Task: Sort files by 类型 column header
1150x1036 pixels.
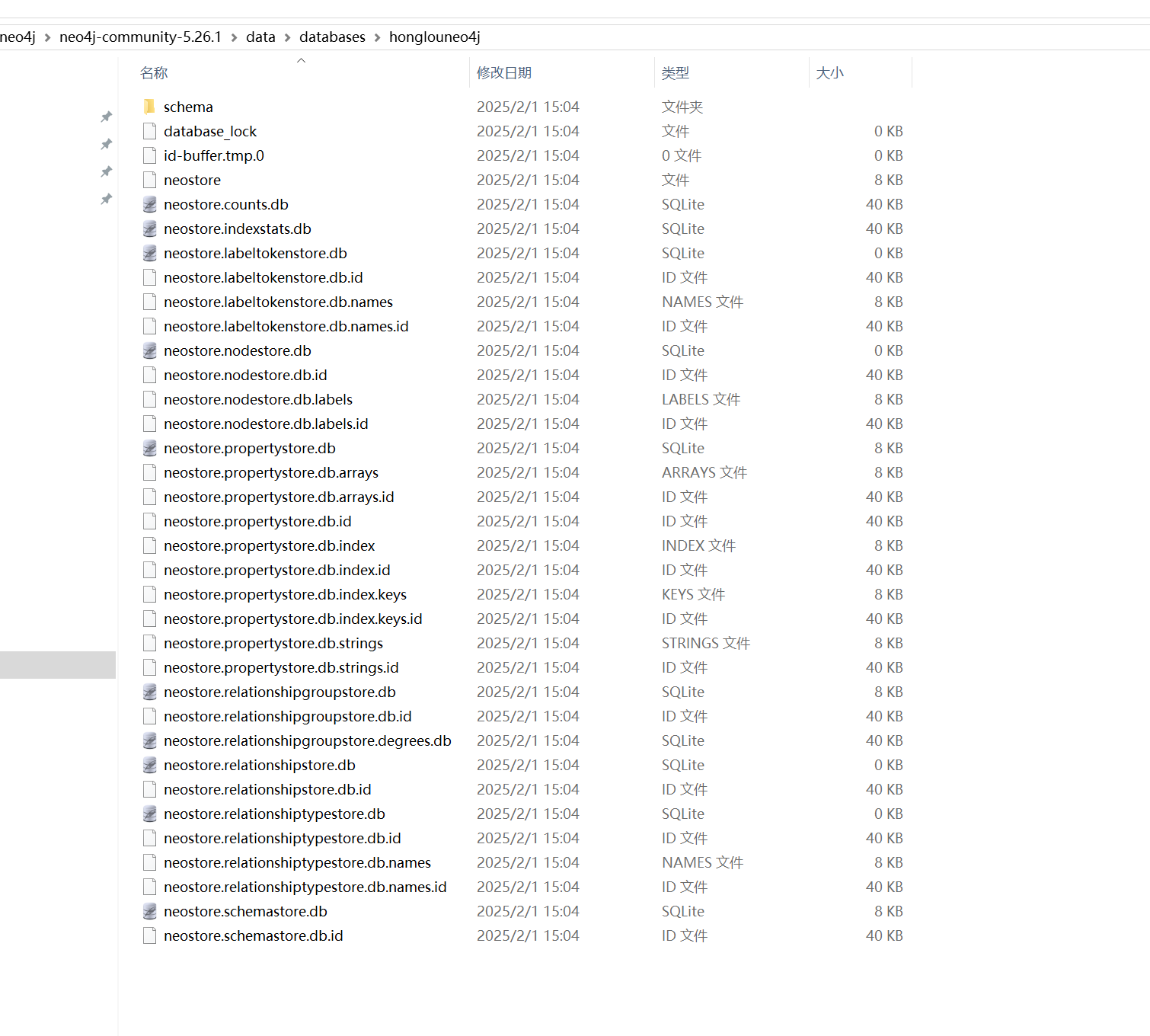Action: coord(676,72)
